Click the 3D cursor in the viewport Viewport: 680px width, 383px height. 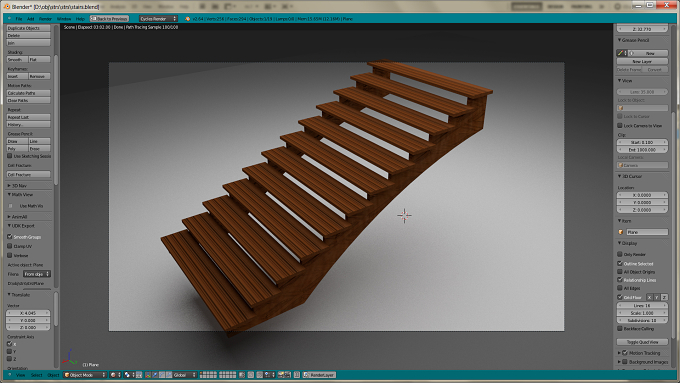point(404,215)
